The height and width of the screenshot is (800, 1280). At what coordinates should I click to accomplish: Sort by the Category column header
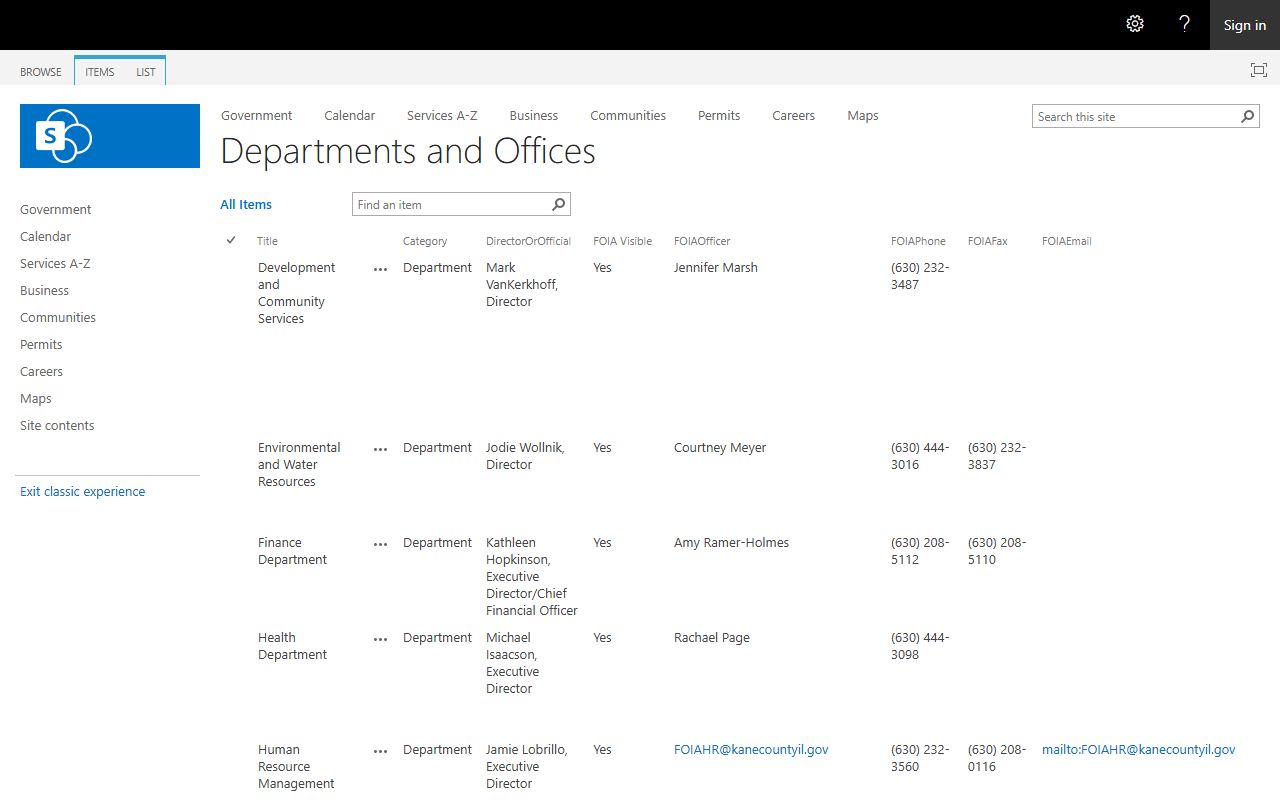pos(425,241)
